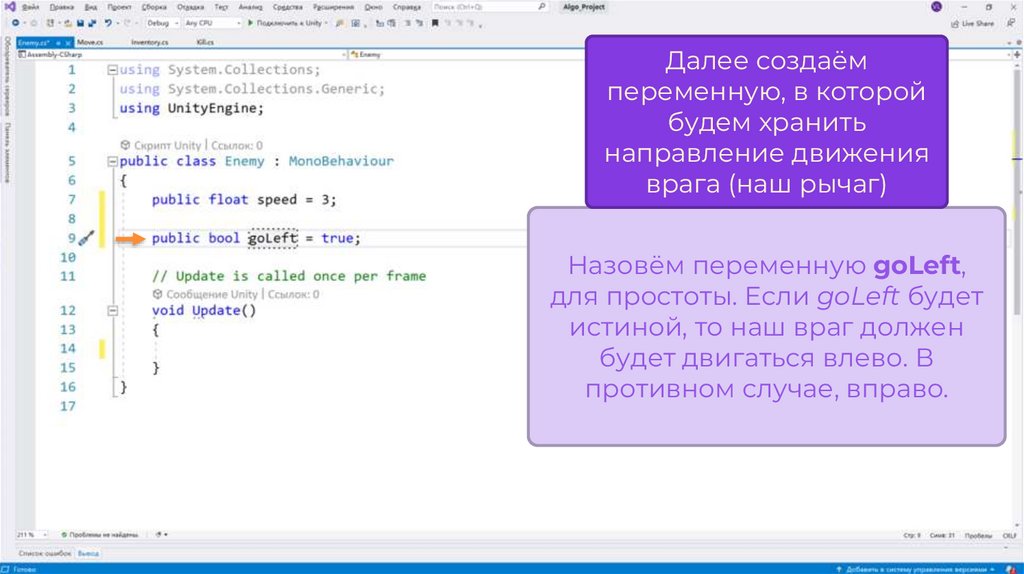The width and height of the screenshot is (1024, 574).
Task: Open the Окно menu
Action: (374, 7)
